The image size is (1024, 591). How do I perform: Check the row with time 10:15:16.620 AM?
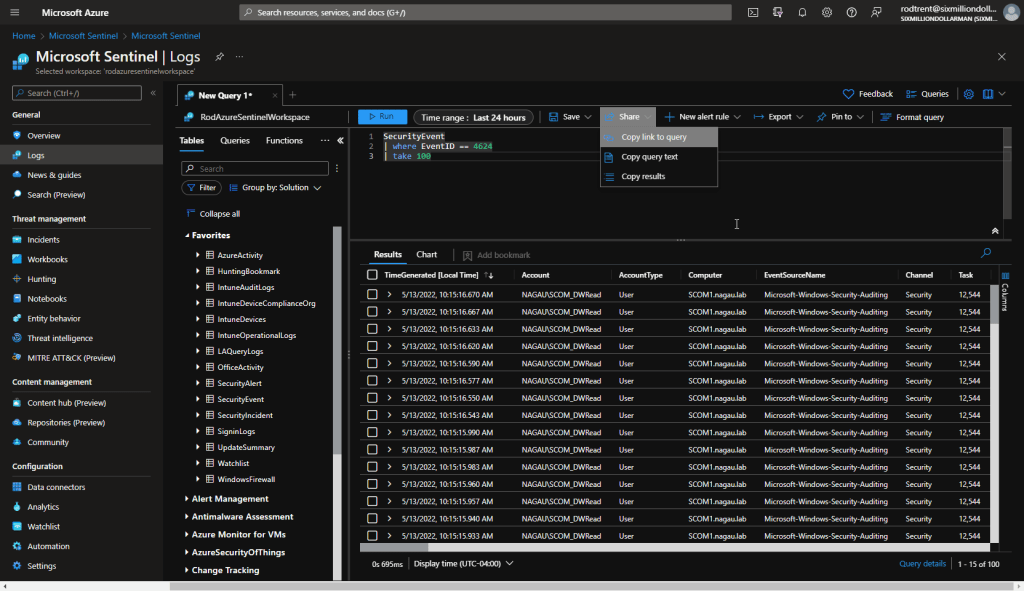[372, 346]
